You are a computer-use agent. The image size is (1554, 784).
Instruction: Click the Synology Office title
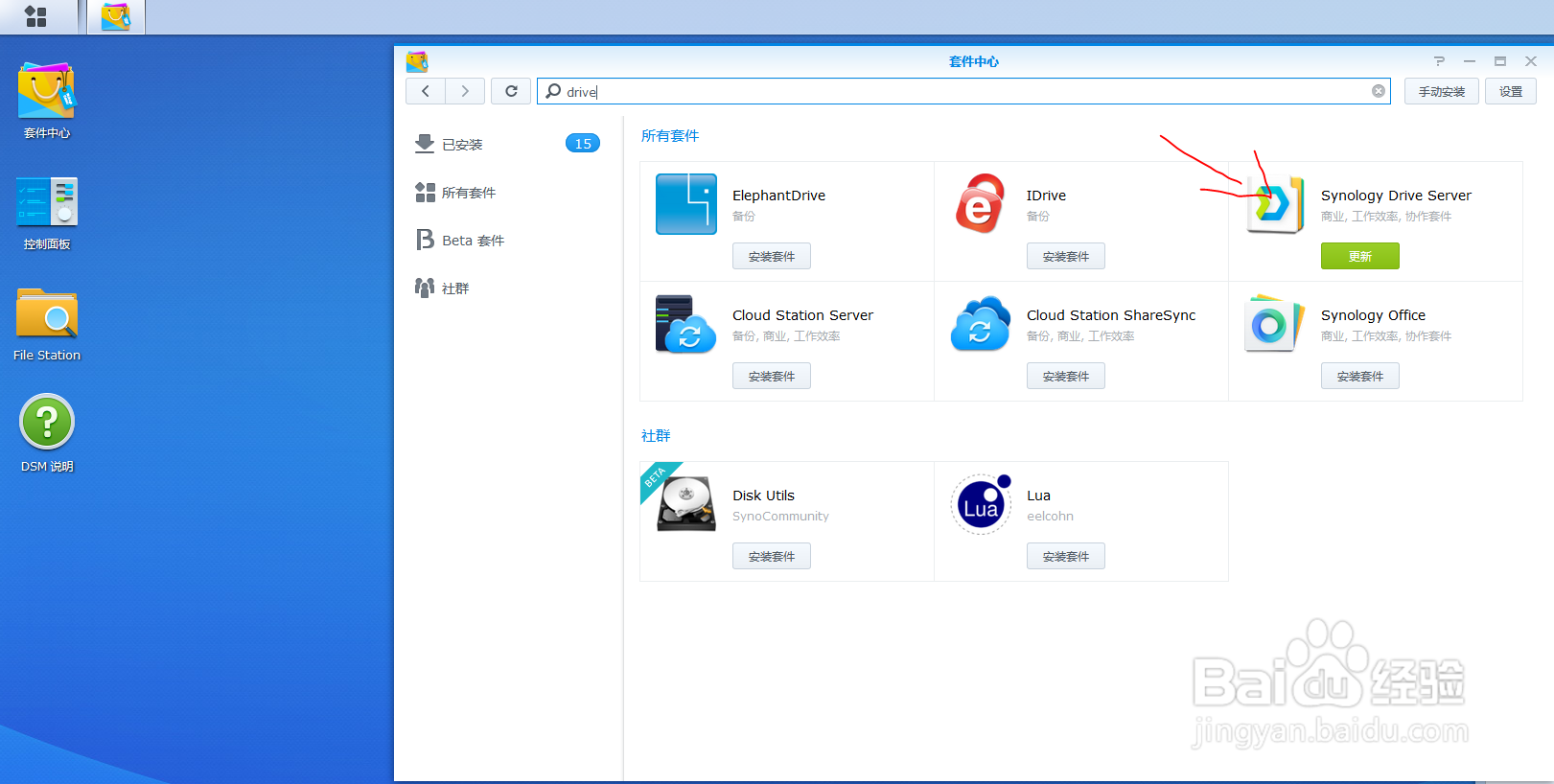click(1373, 315)
